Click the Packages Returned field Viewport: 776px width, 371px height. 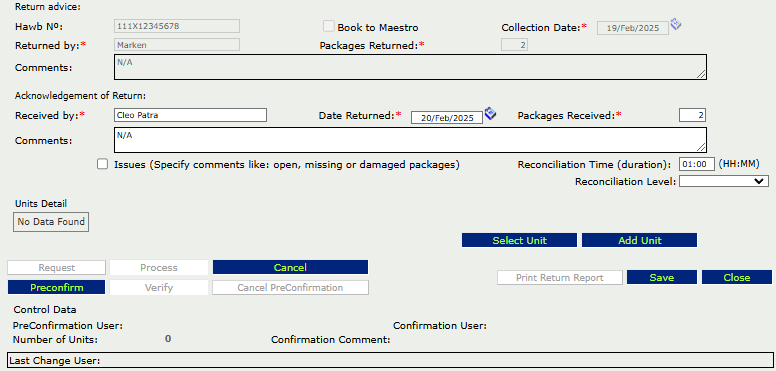click(515, 45)
